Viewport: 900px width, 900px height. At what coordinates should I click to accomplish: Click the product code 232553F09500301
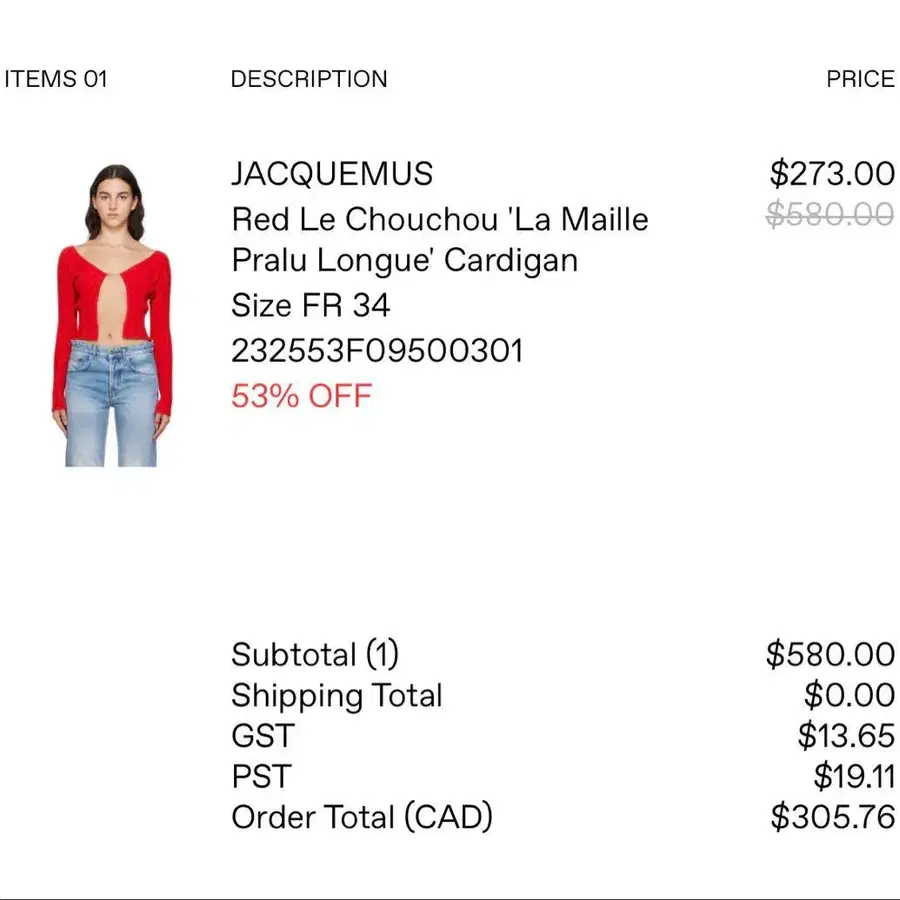tap(377, 350)
